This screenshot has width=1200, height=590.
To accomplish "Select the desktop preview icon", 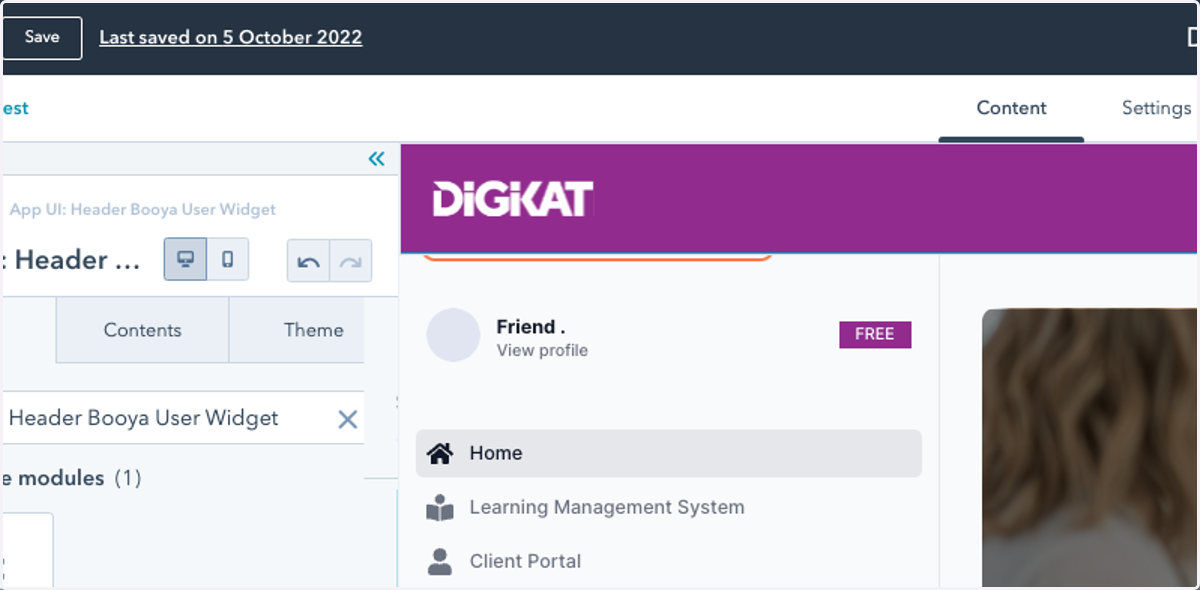I will 185,260.
